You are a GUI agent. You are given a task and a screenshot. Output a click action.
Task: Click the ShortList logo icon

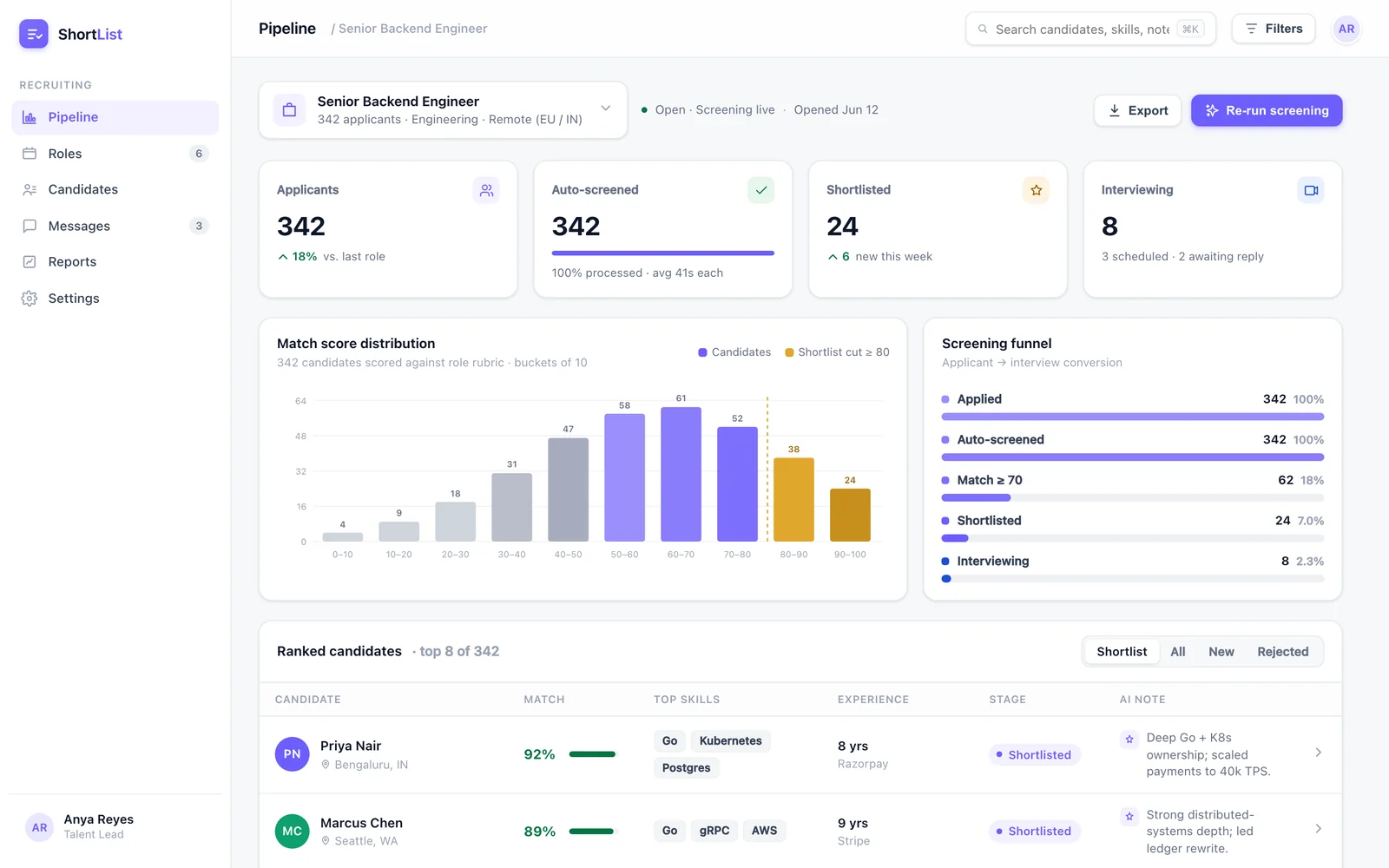tap(34, 34)
